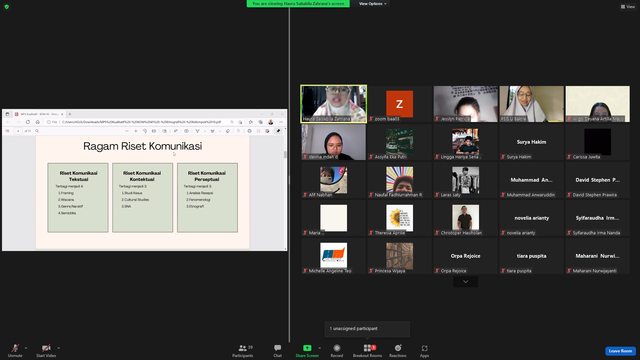
Task: Select Theresia Aprilie's sunflower tile
Action: [x=399, y=218]
